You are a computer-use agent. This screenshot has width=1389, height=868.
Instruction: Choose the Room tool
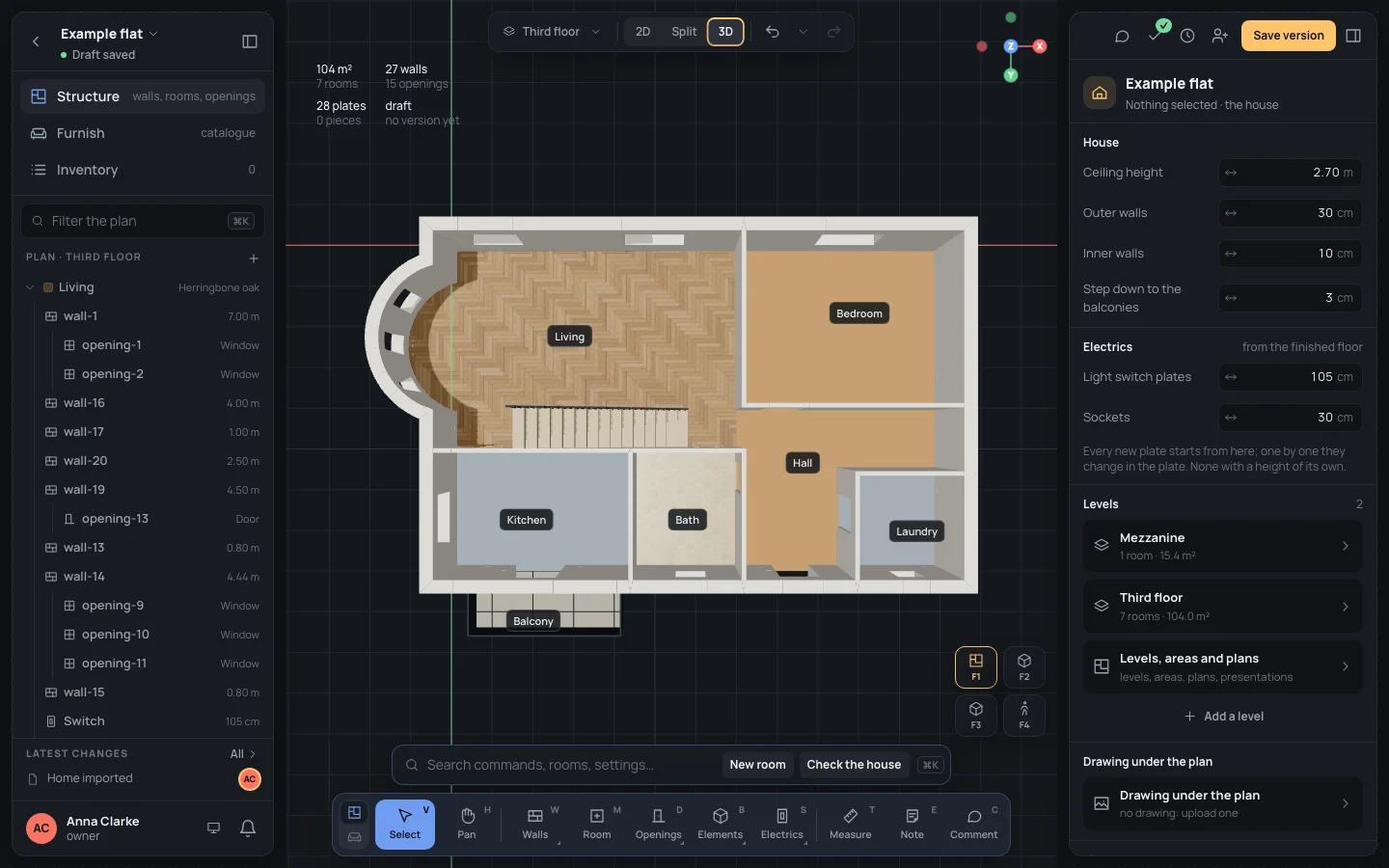click(x=597, y=825)
